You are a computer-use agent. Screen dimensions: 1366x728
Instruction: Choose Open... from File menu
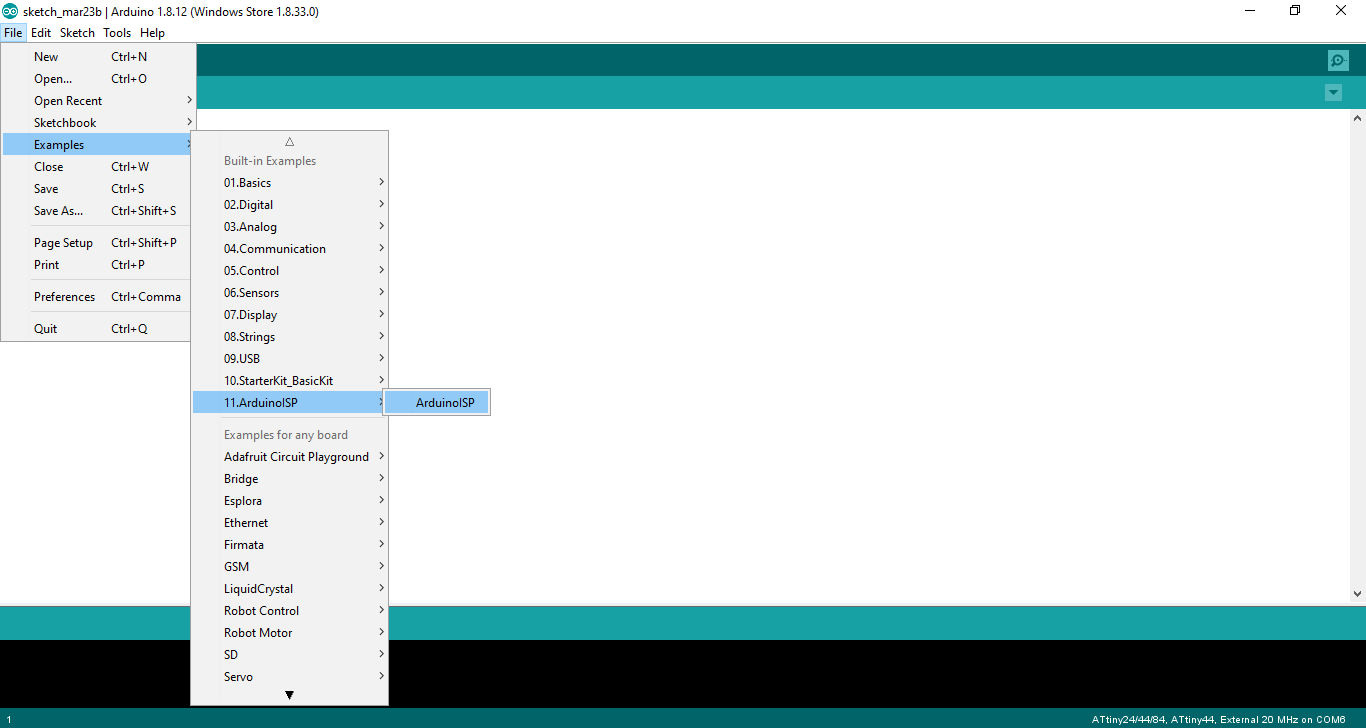(98, 79)
